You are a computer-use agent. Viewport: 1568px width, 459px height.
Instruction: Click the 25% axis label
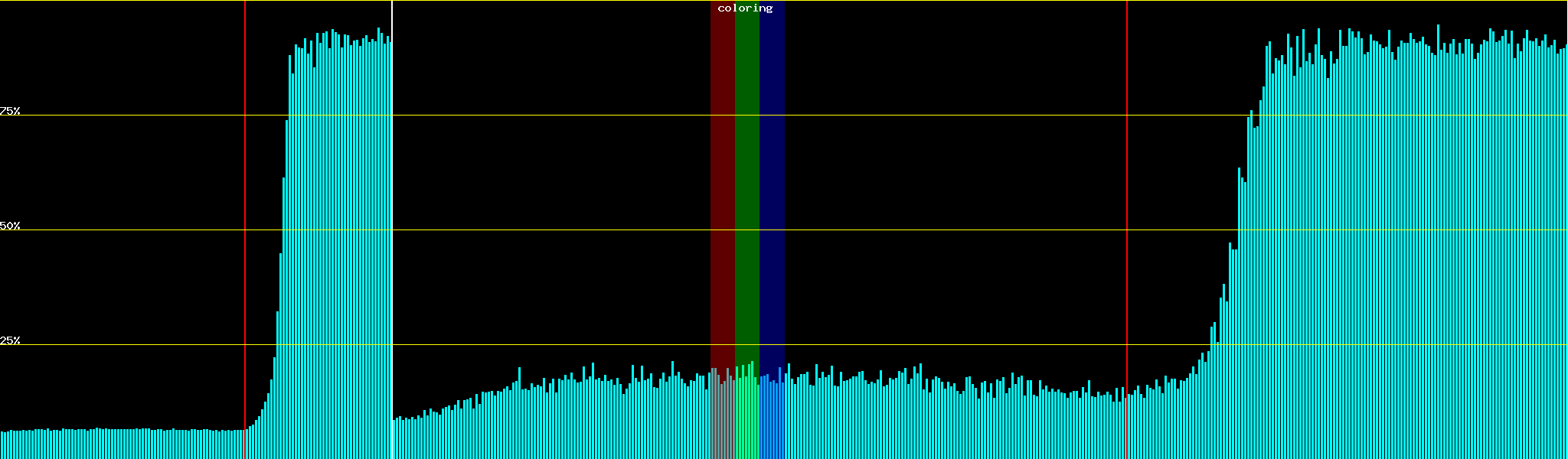tap(10, 340)
